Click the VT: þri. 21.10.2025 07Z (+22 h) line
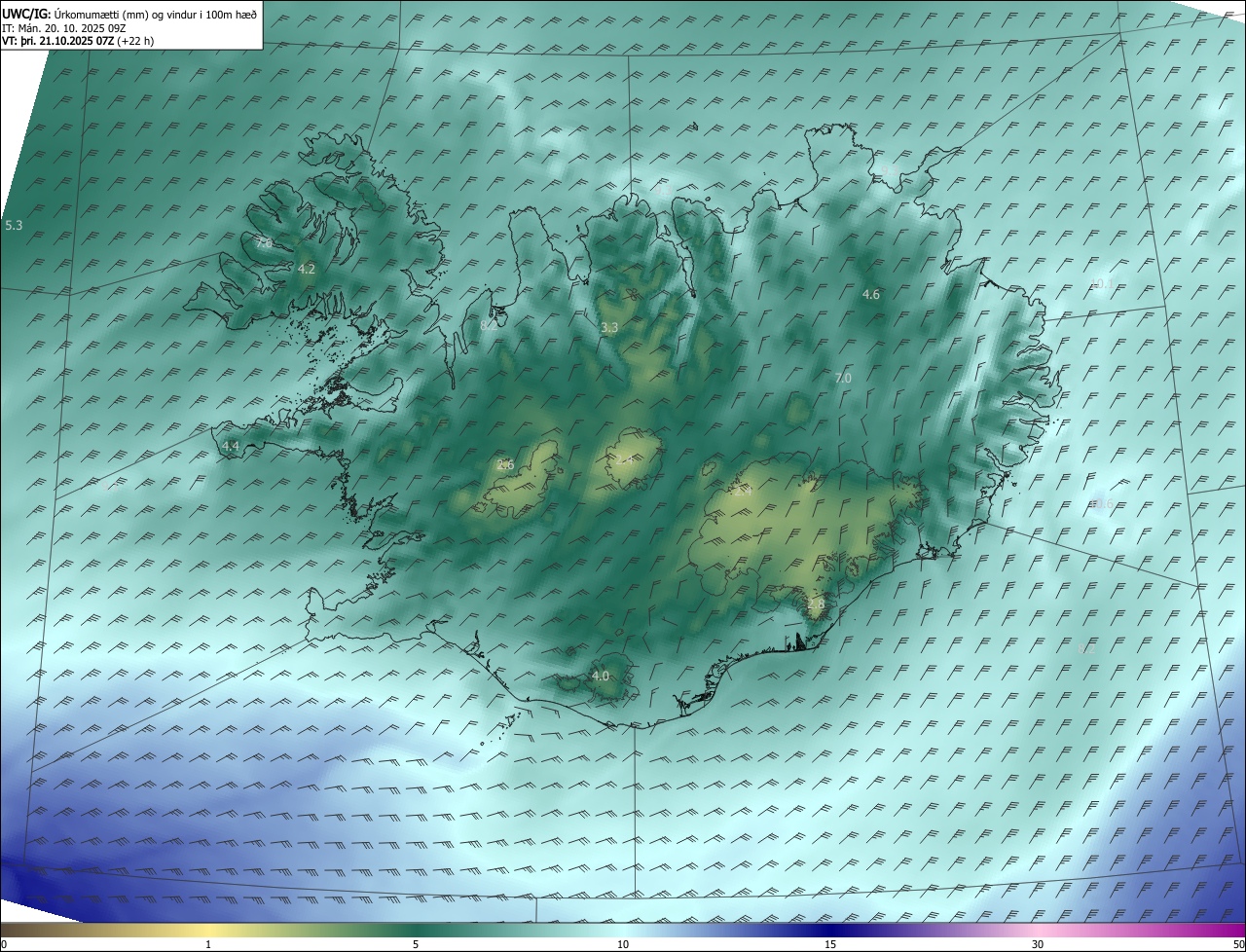Image resolution: width=1246 pixels, height=952 pixels. [x=78, y=41]
